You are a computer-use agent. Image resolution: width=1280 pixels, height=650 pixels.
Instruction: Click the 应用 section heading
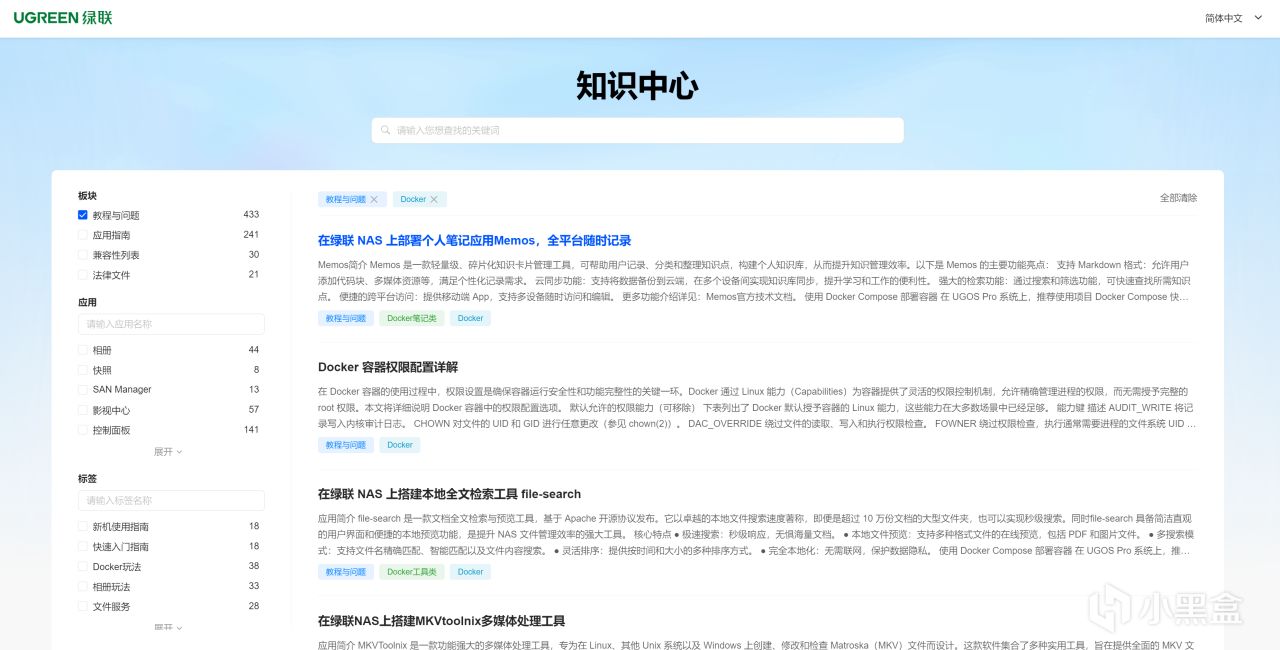coord(88,302)
